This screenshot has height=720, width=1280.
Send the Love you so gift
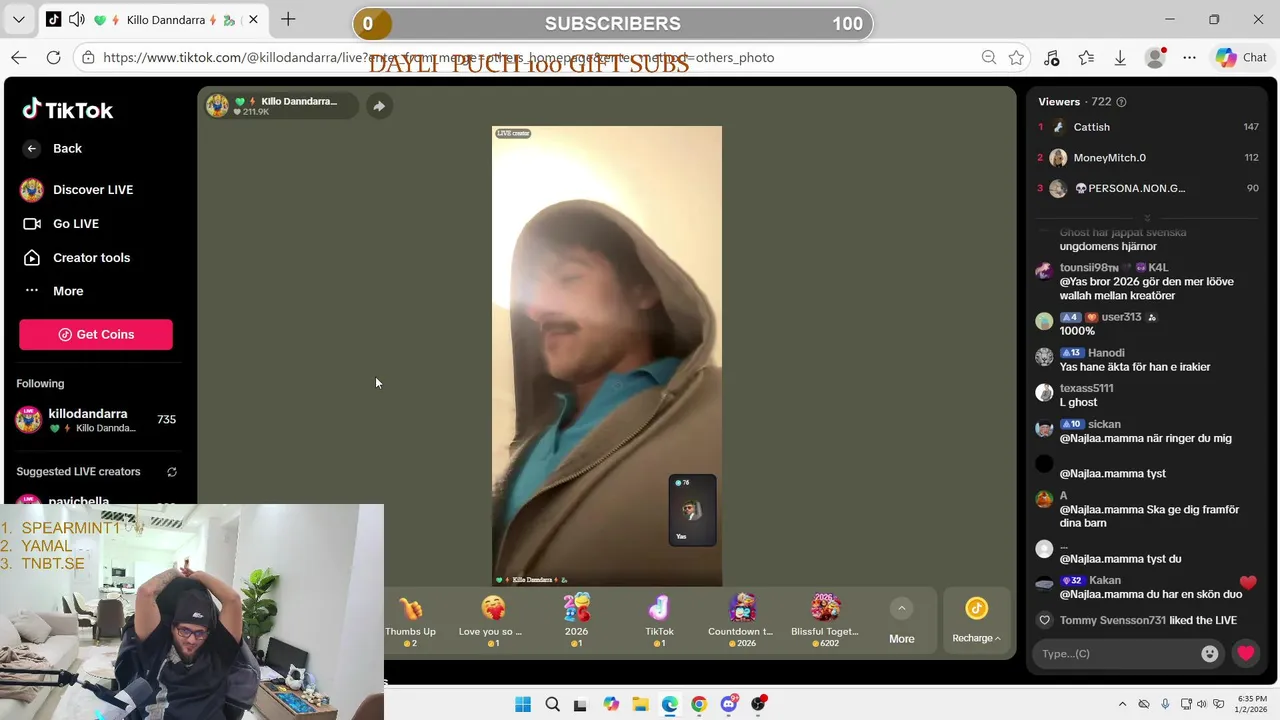(492, 621)
